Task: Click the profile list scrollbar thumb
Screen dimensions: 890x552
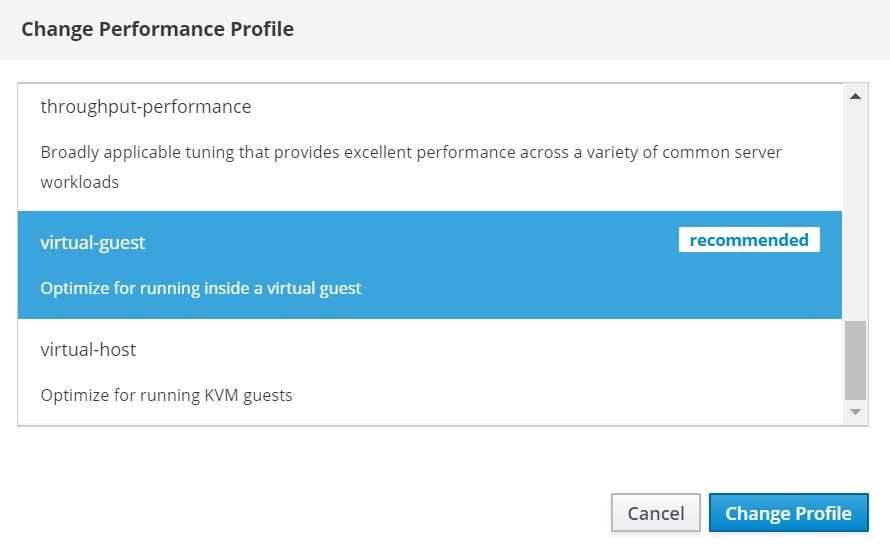Action: [x=855, y=361]
